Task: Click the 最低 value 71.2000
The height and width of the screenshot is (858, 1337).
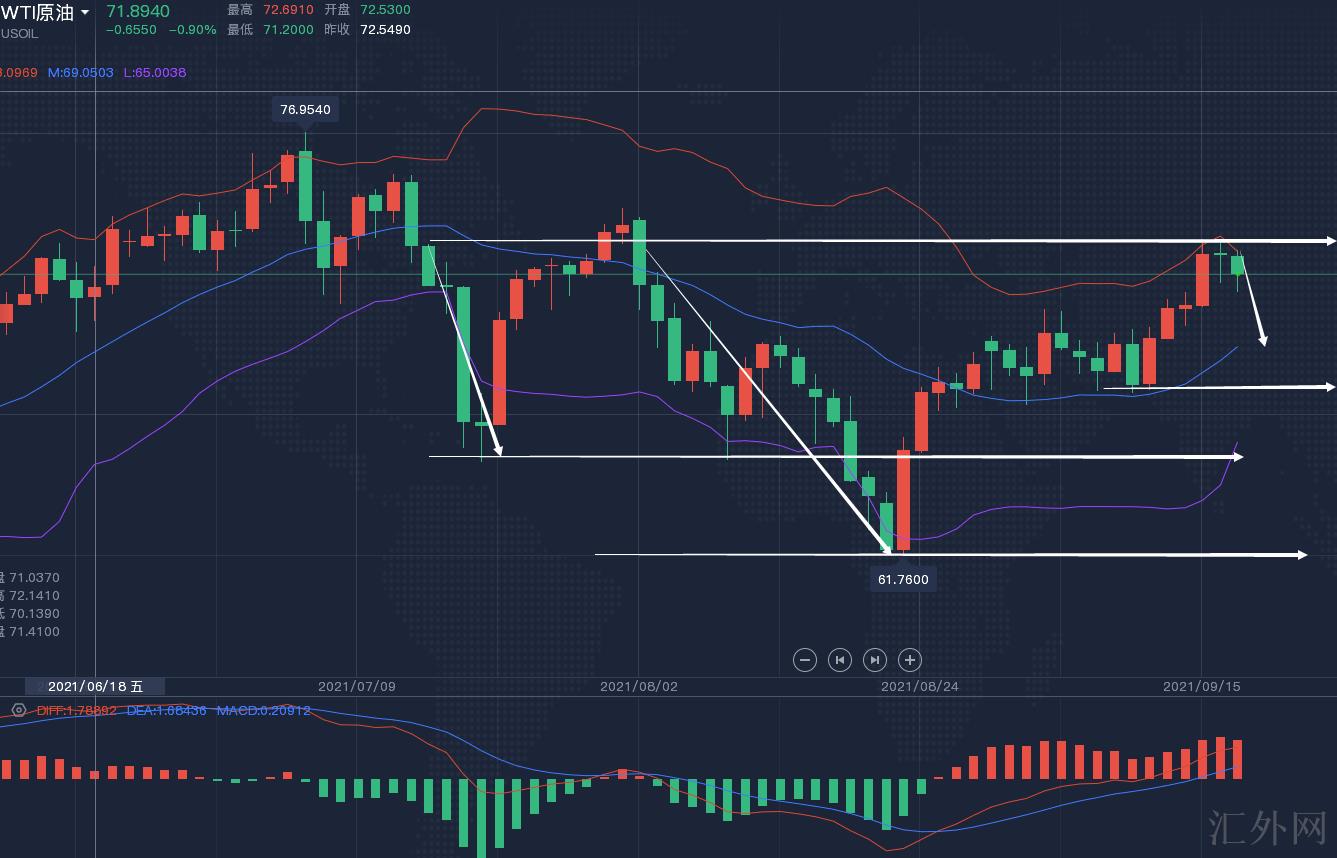Action: [287, 30]
